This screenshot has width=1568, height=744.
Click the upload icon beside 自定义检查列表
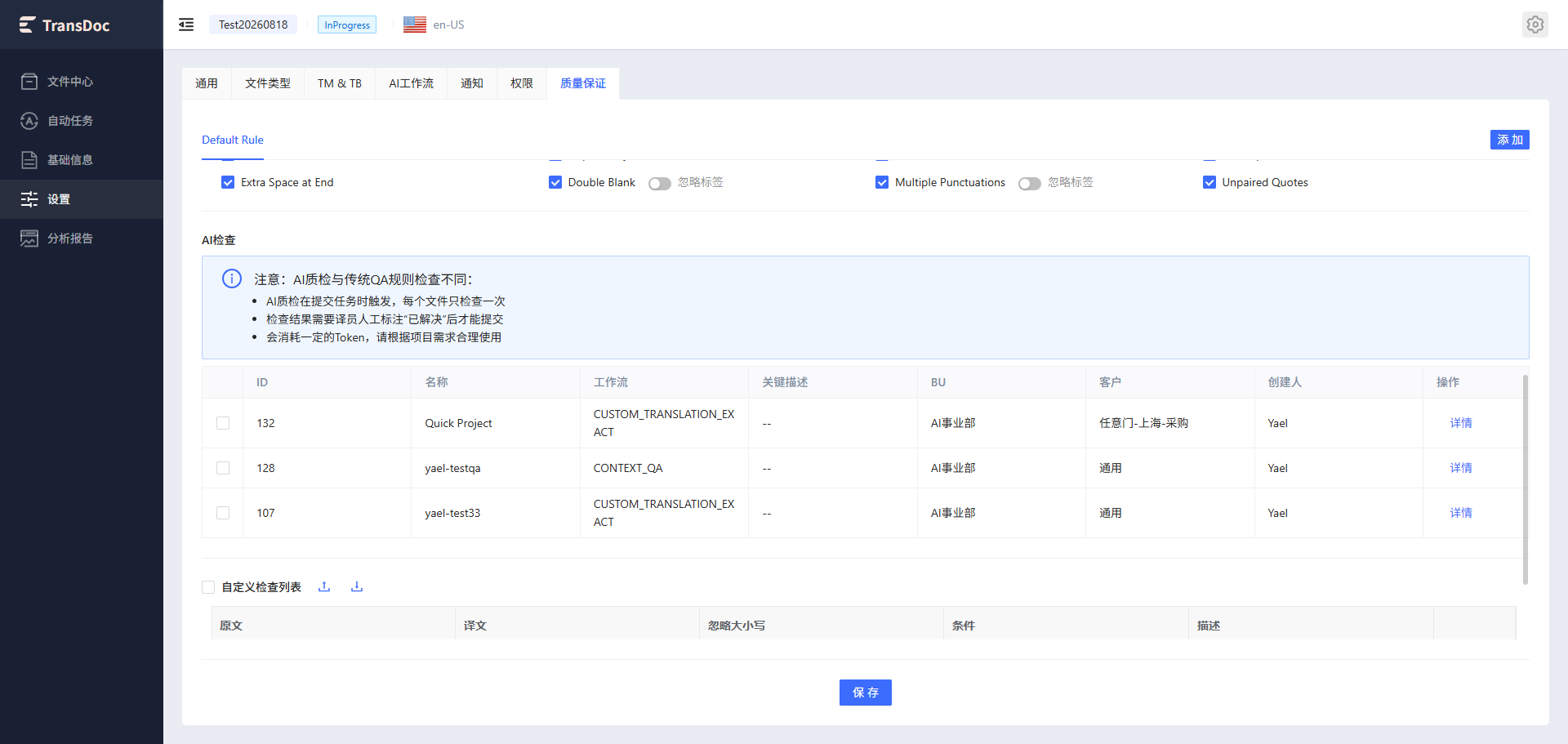[324, 586]
